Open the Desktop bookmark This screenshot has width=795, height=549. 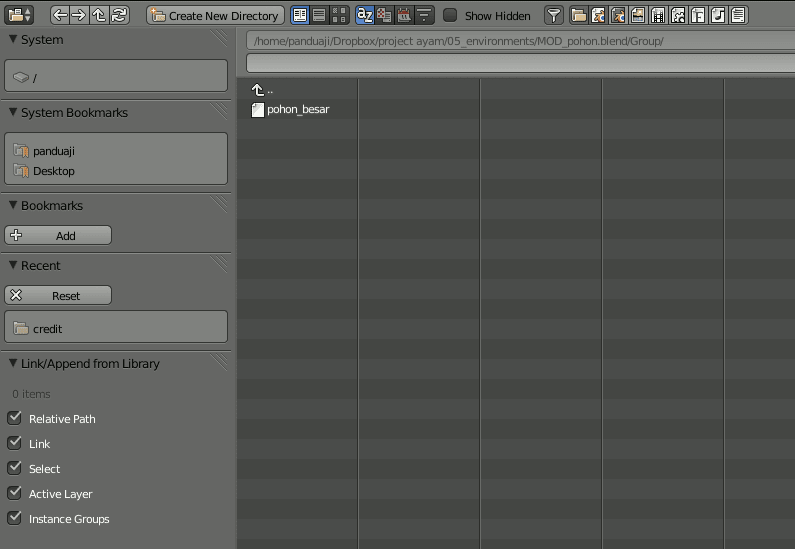point(116,171)
